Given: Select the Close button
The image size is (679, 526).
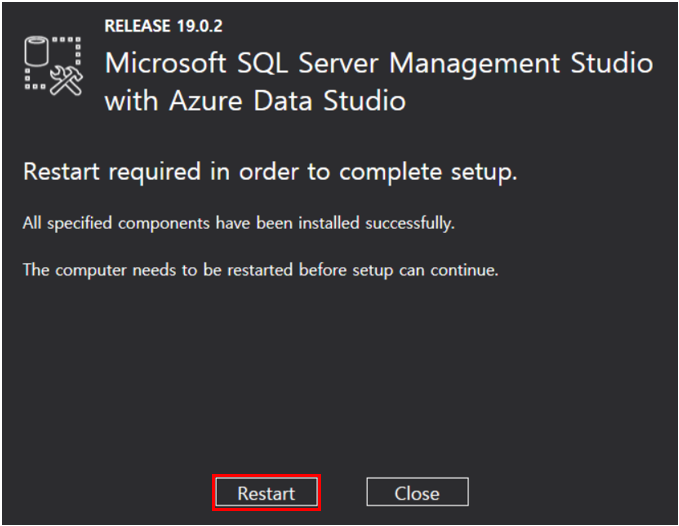Looking at the screenshot, I should point(417,492).
